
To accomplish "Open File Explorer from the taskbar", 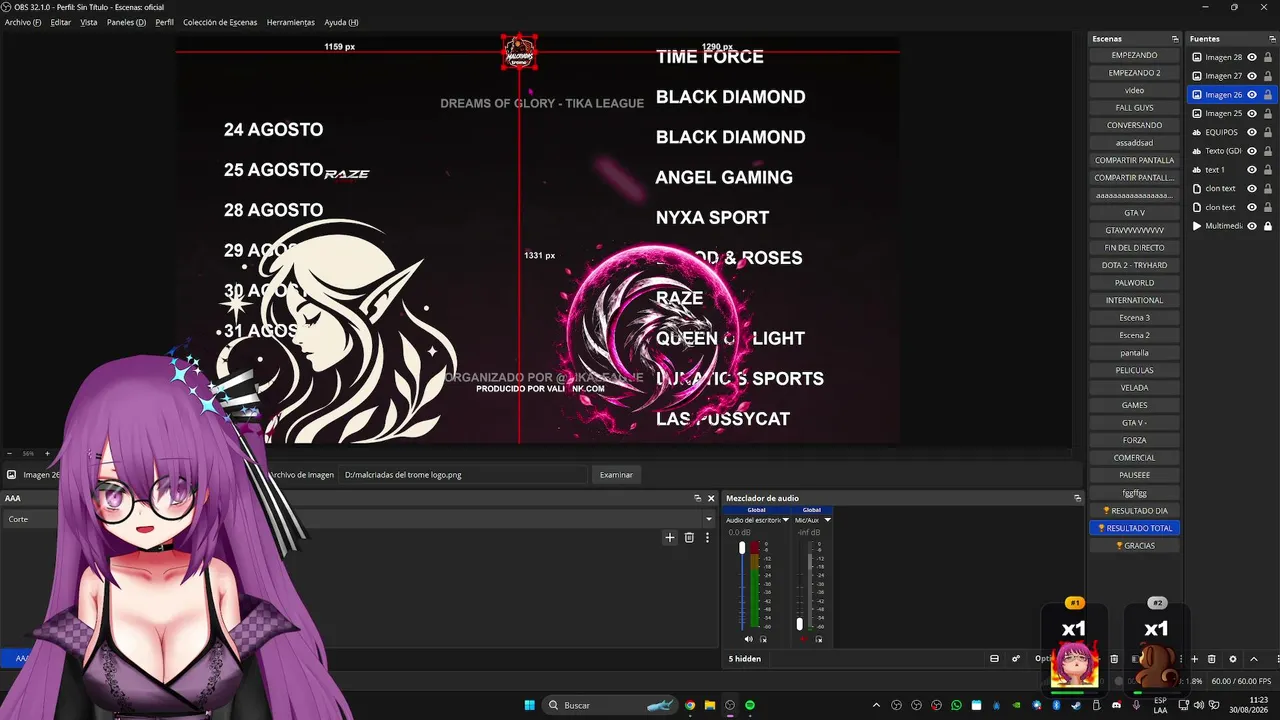I will click(x=710, y=705).
